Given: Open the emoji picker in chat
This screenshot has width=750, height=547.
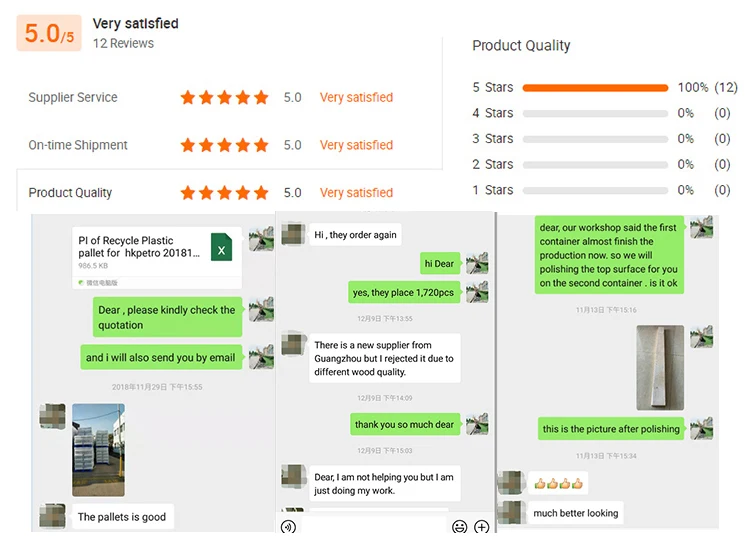Looking at the screenshot, I should point(460,527).
